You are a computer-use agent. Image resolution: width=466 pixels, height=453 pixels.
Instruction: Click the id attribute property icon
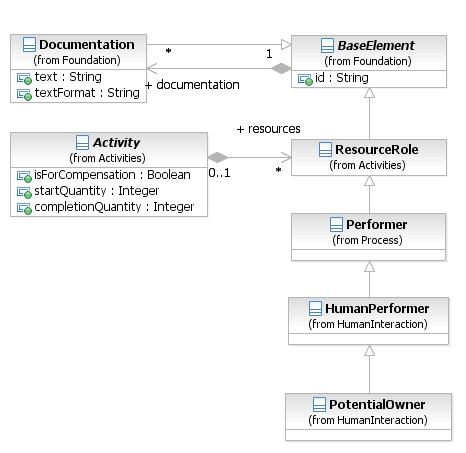click(305, 79)
